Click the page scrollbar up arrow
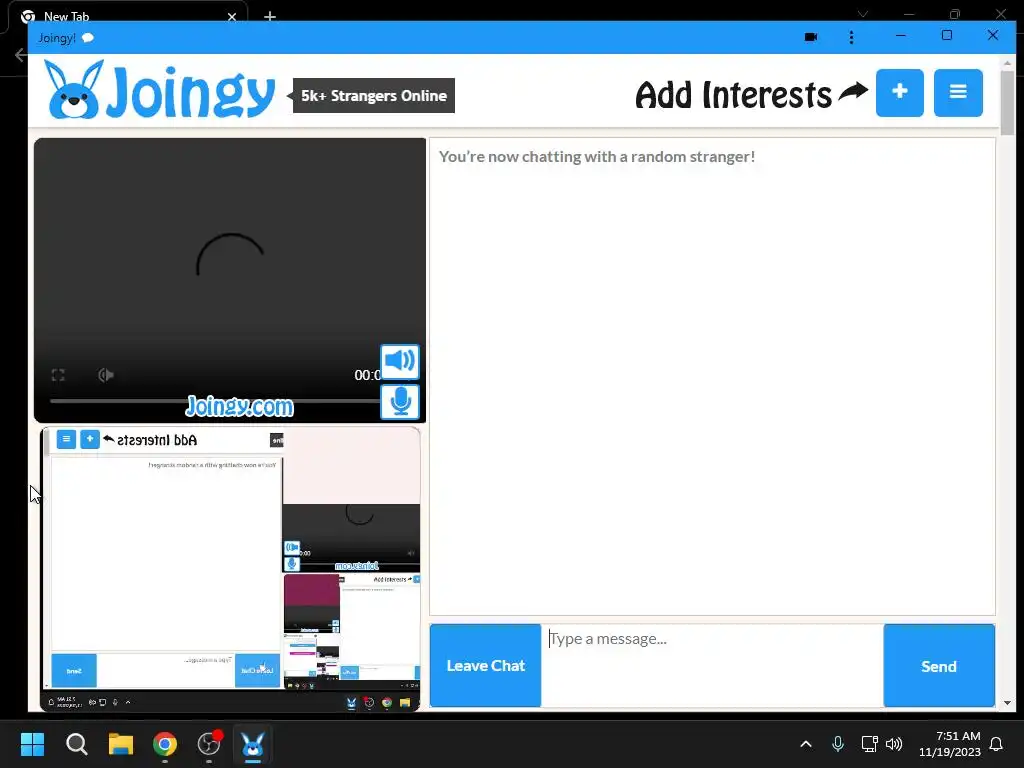 point(1007,63)
